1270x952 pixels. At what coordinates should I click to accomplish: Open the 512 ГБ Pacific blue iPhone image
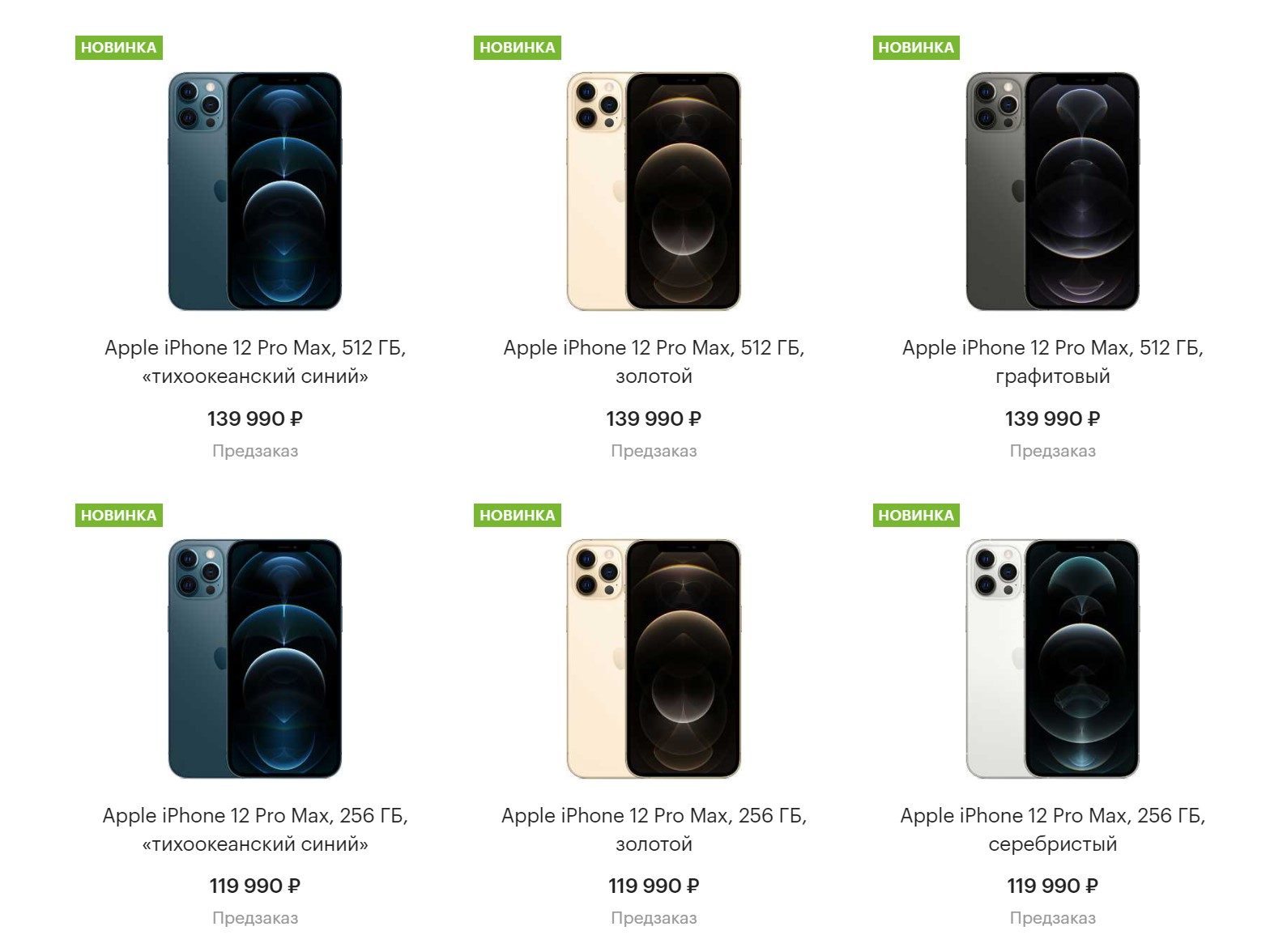click(255, 191)
